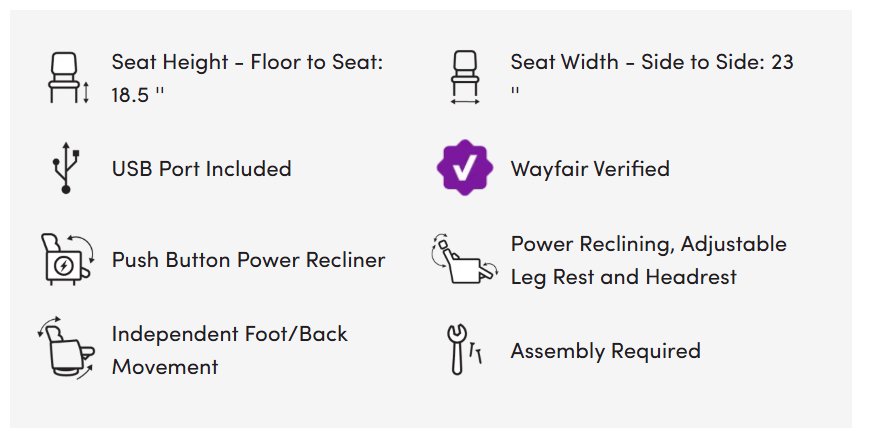Open the 'Wayfair Verified' label

(x=590, y=168)
